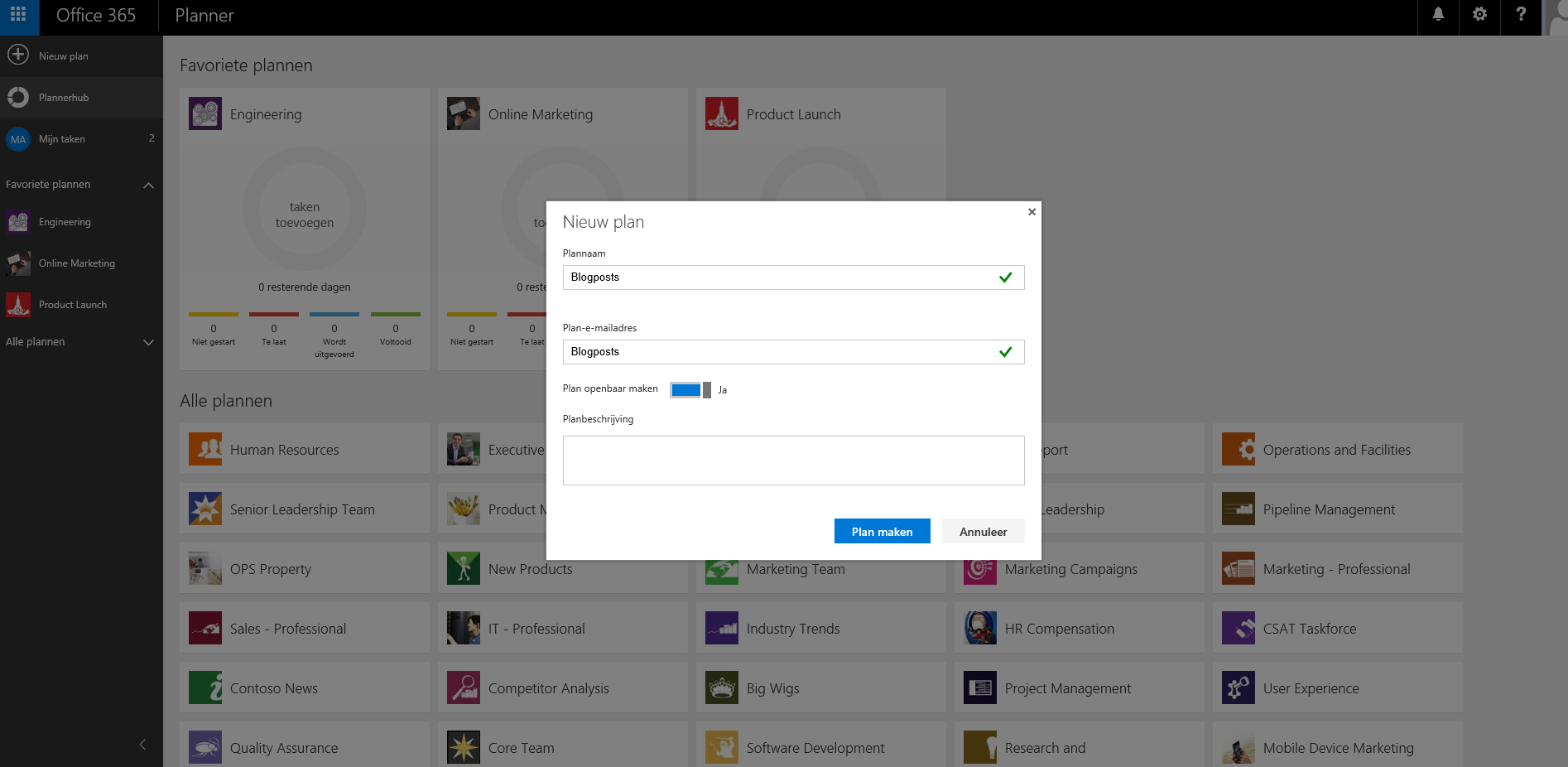Image resolution: width=1568 pixels, height=767 pixels.
Task: Open the Marketing Campaigns plan
Action: point(1079,568)
